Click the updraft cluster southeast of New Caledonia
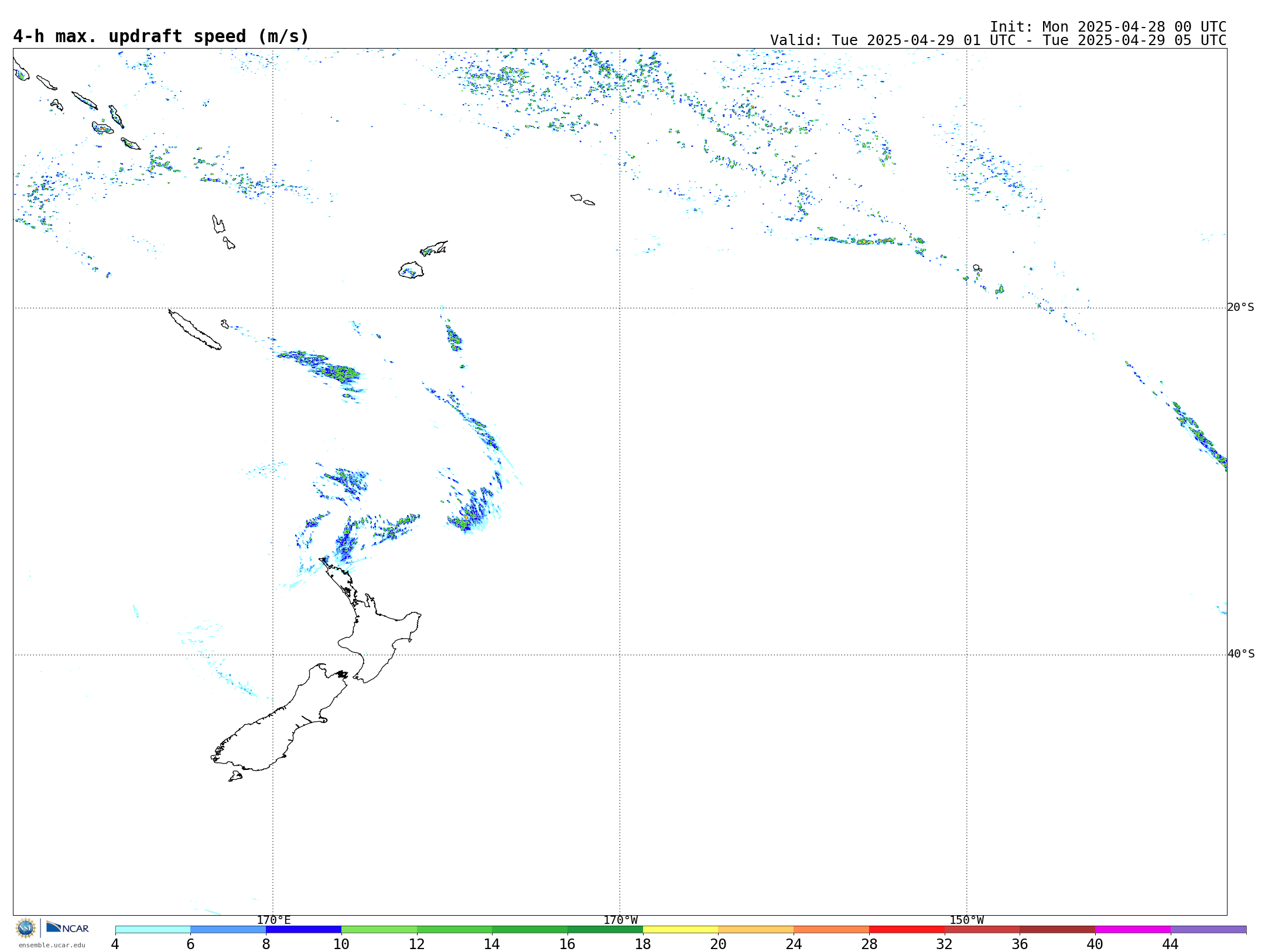1265x952 pixels. [322, 368]
